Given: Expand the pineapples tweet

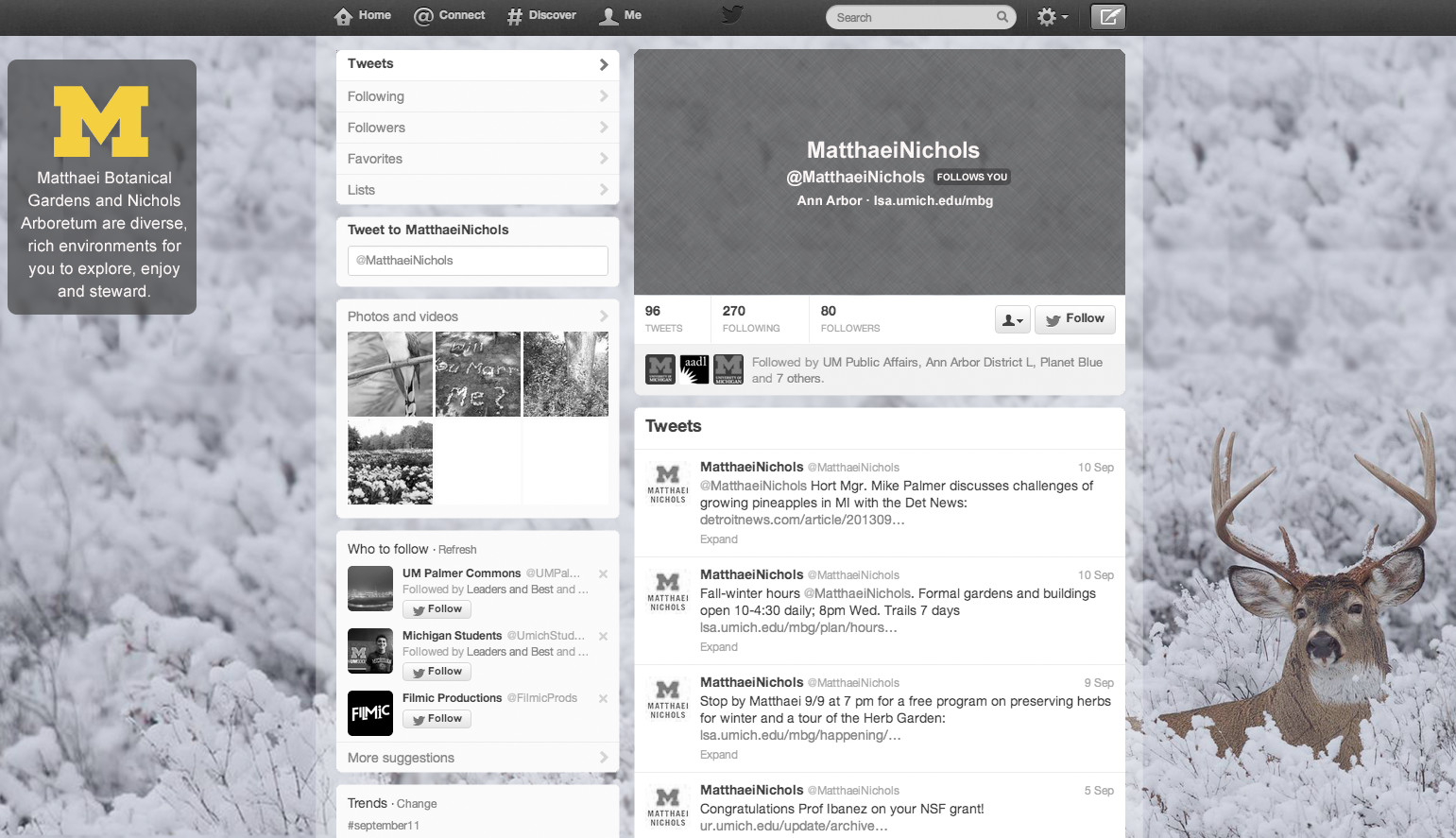Looking at the screenshot, I should (x=719, y=539).
